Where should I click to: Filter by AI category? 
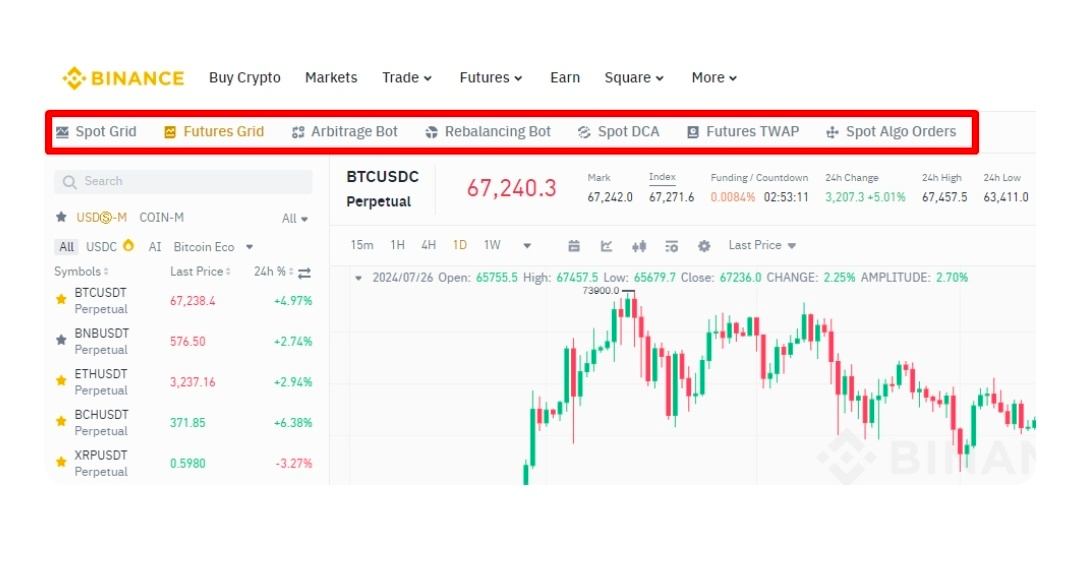coord(155,247)
